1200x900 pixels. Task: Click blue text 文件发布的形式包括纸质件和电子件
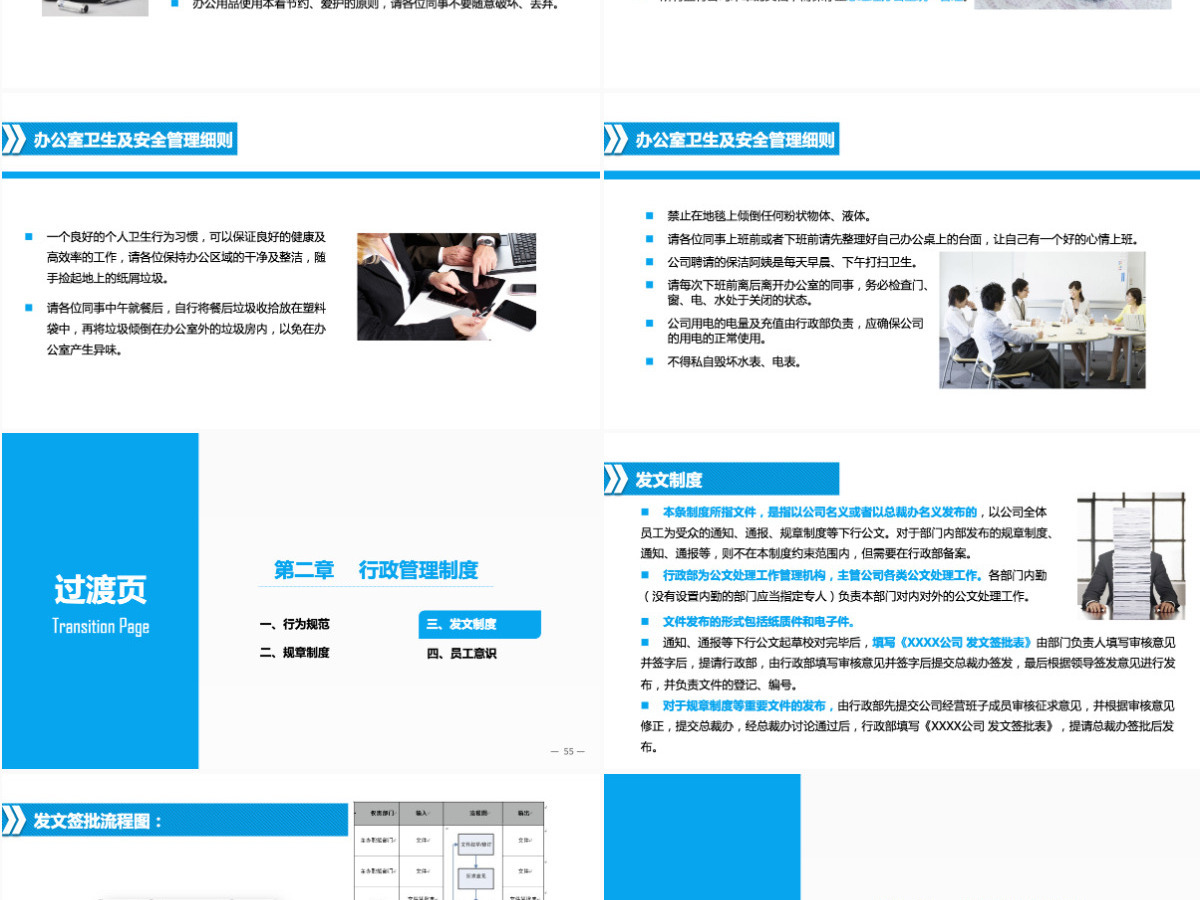click(x=758, y=621)
